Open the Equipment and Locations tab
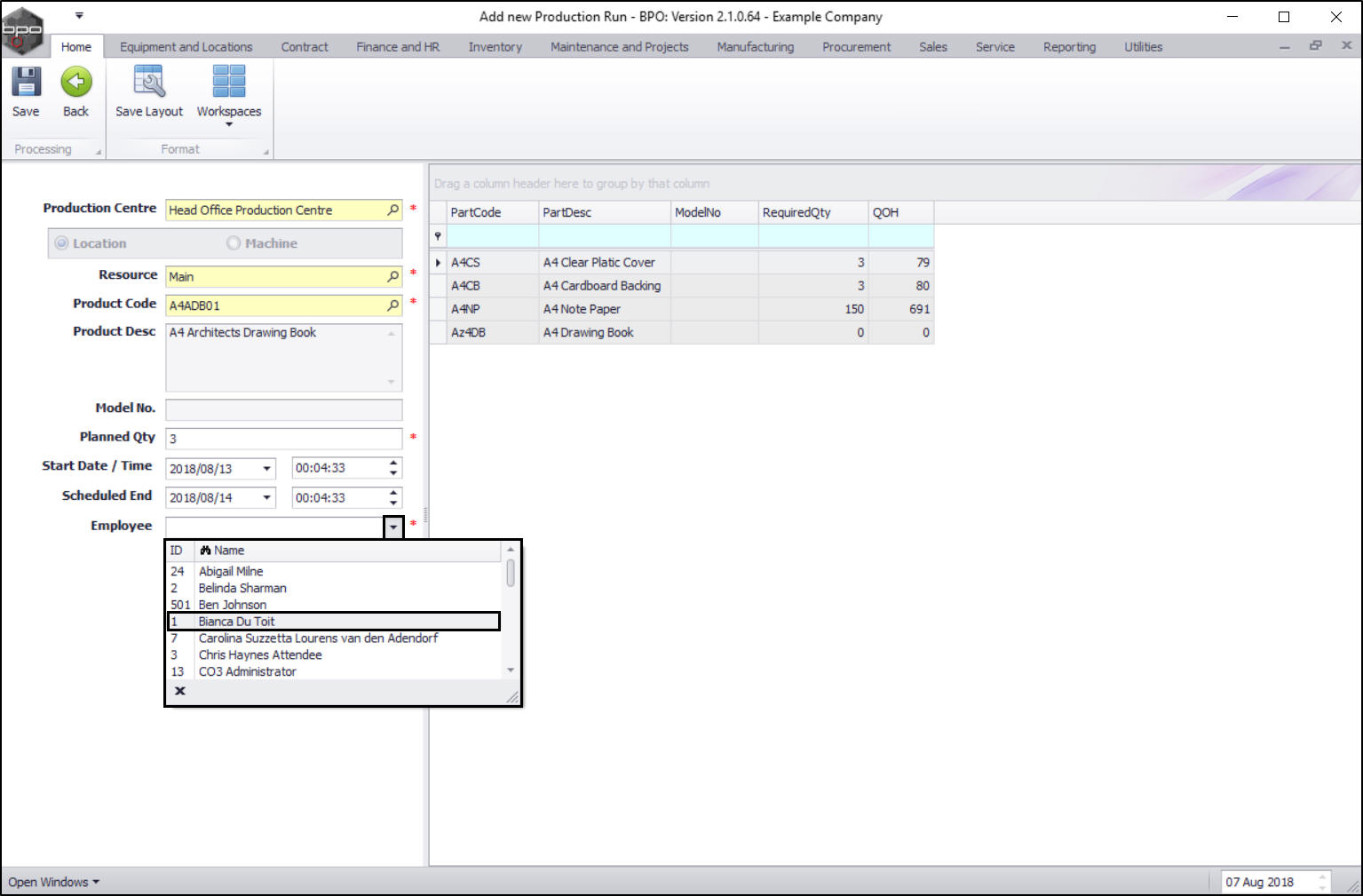The height and width of the screenshot is (896, 1363). 186,47
